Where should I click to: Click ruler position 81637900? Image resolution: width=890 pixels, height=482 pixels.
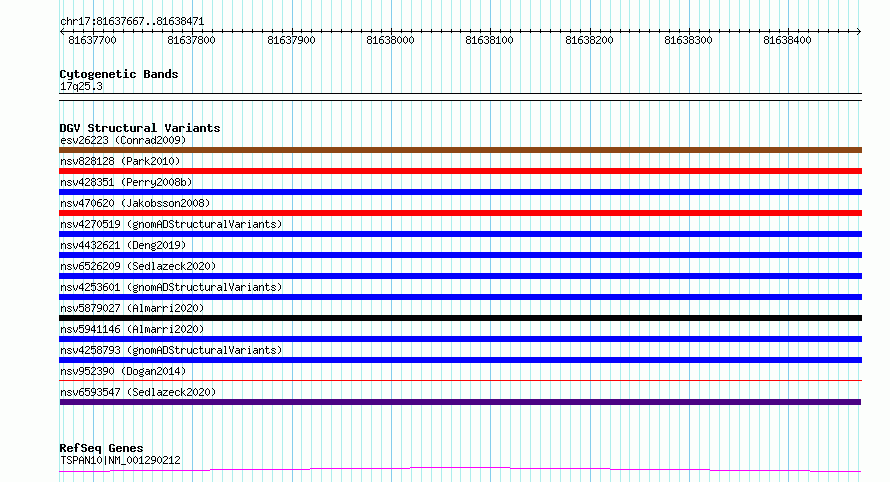(x=291, y=40)
